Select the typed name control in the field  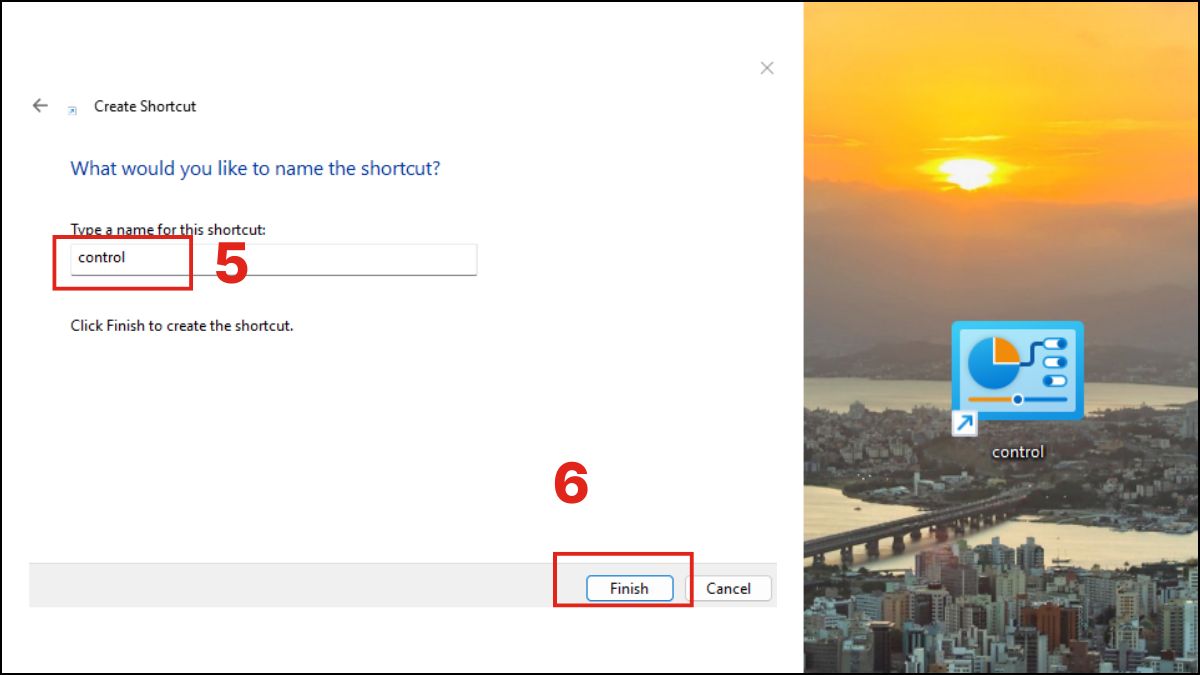100,257
